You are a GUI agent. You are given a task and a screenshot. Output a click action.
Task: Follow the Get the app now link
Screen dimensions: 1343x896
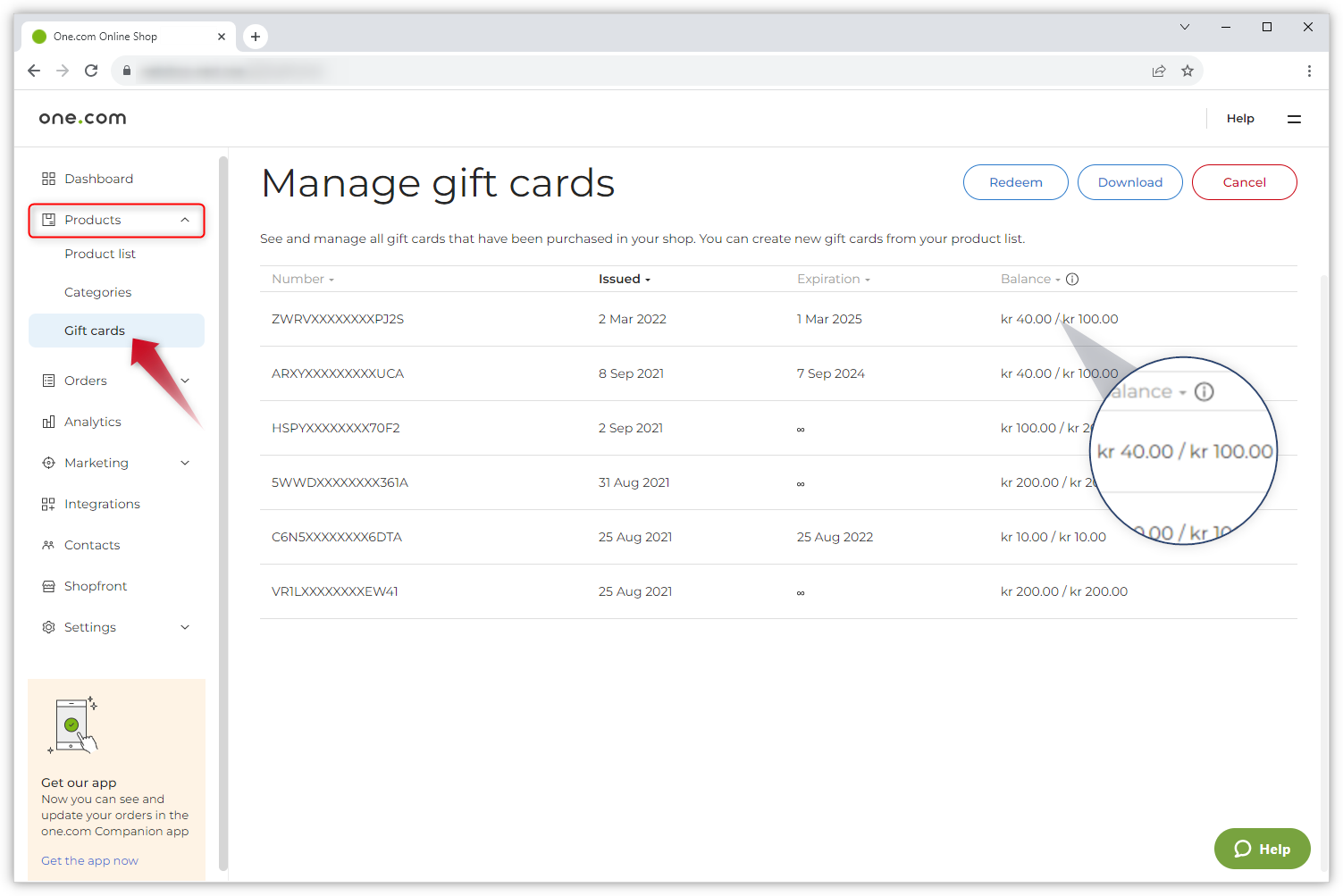pyautogui.click(x=89, y=859)
